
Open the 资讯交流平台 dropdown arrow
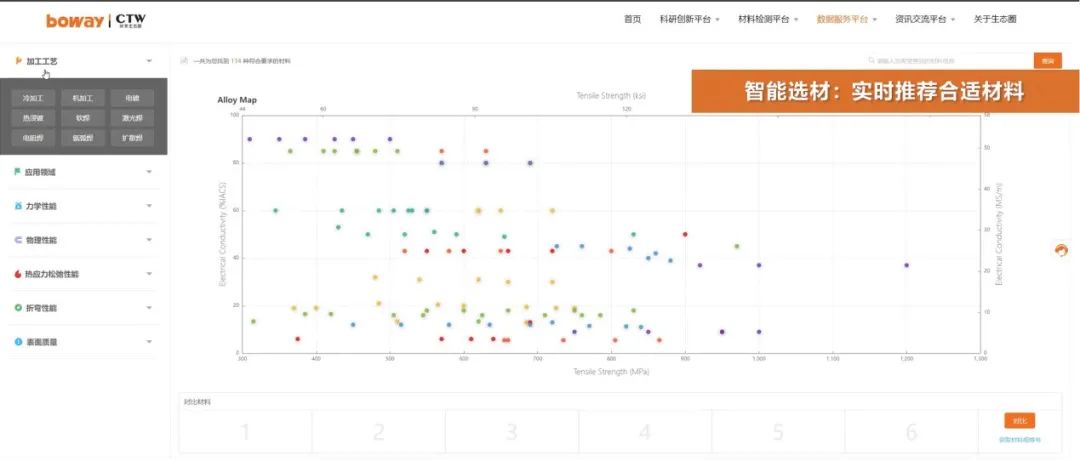click(x=953, y=20)
